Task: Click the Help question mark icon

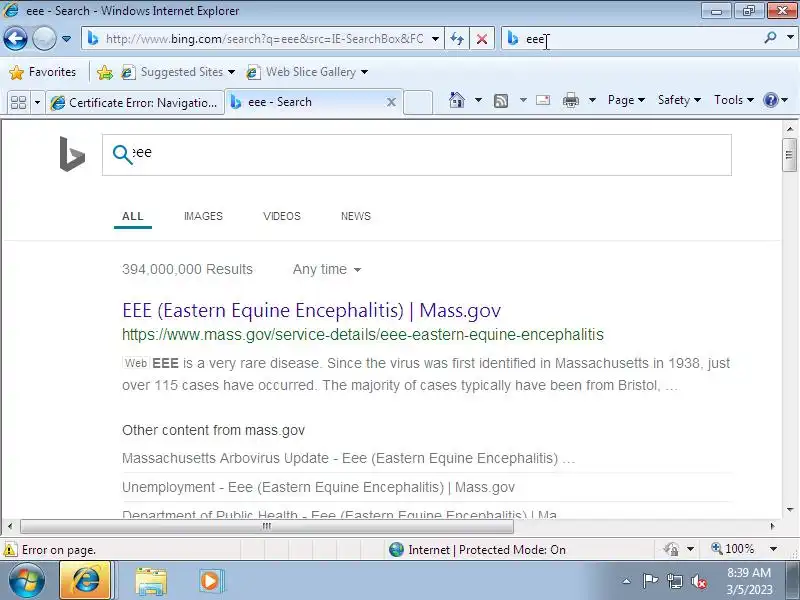Action: (770, 100)
